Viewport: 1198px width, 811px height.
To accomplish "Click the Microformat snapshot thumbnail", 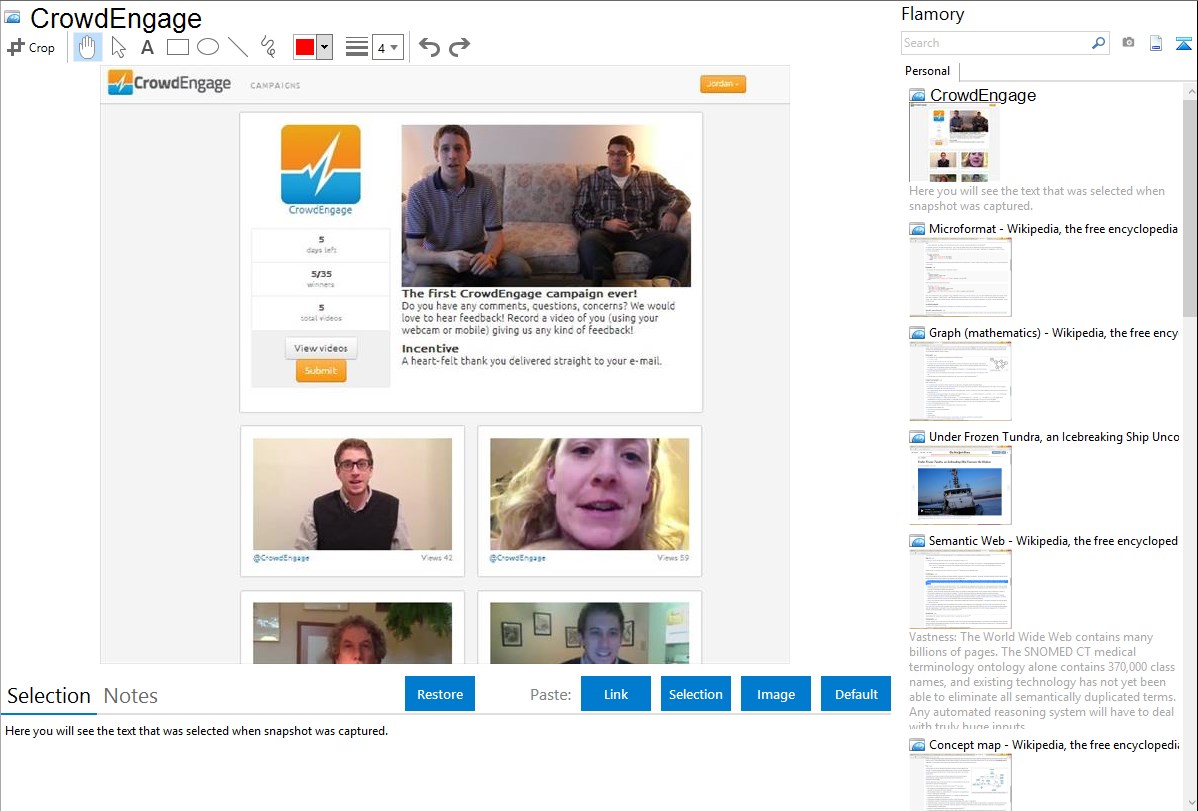I will [x=960, y=277].
